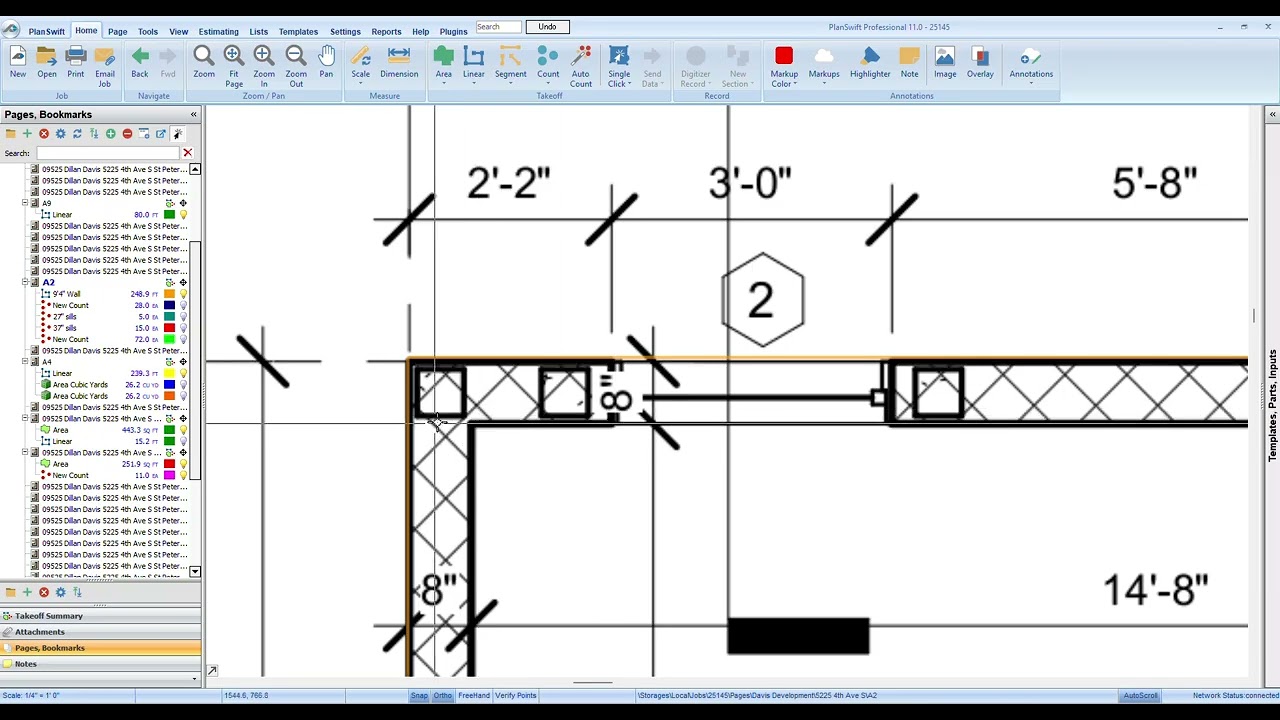Viewport: 1280px width, 720px height.
Task: Click the refresh icon in Pages toolbar
Action: (77, 134)
